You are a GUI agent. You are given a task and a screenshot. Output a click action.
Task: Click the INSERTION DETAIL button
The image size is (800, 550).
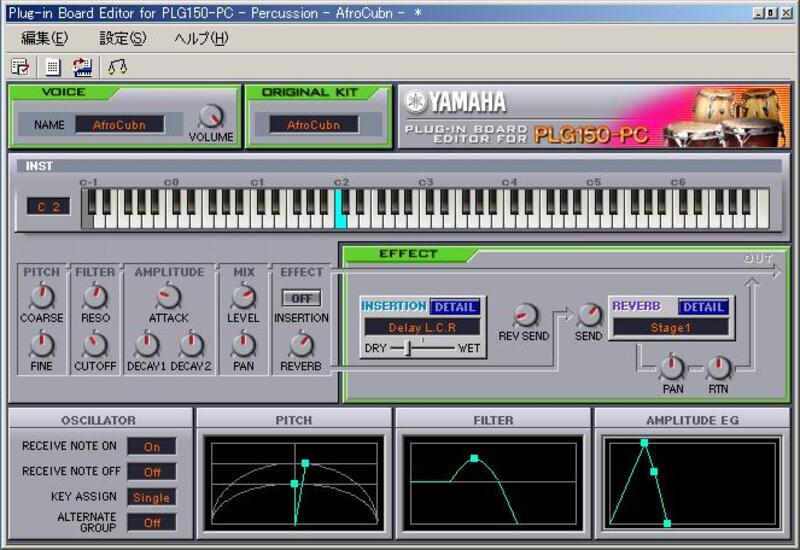point(455,307)
